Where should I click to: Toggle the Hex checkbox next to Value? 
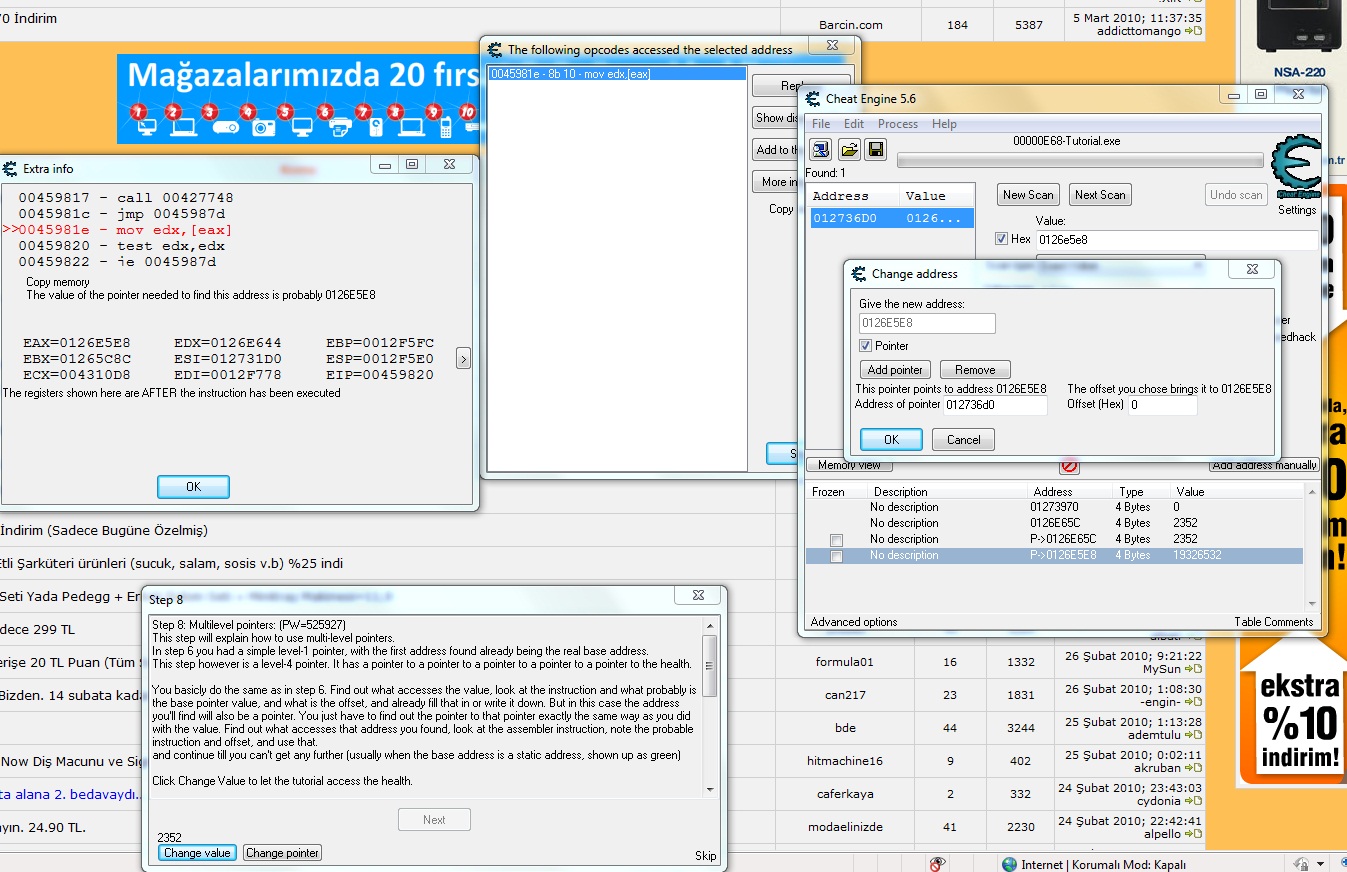pyautogui.click(x=1002, y=239)
